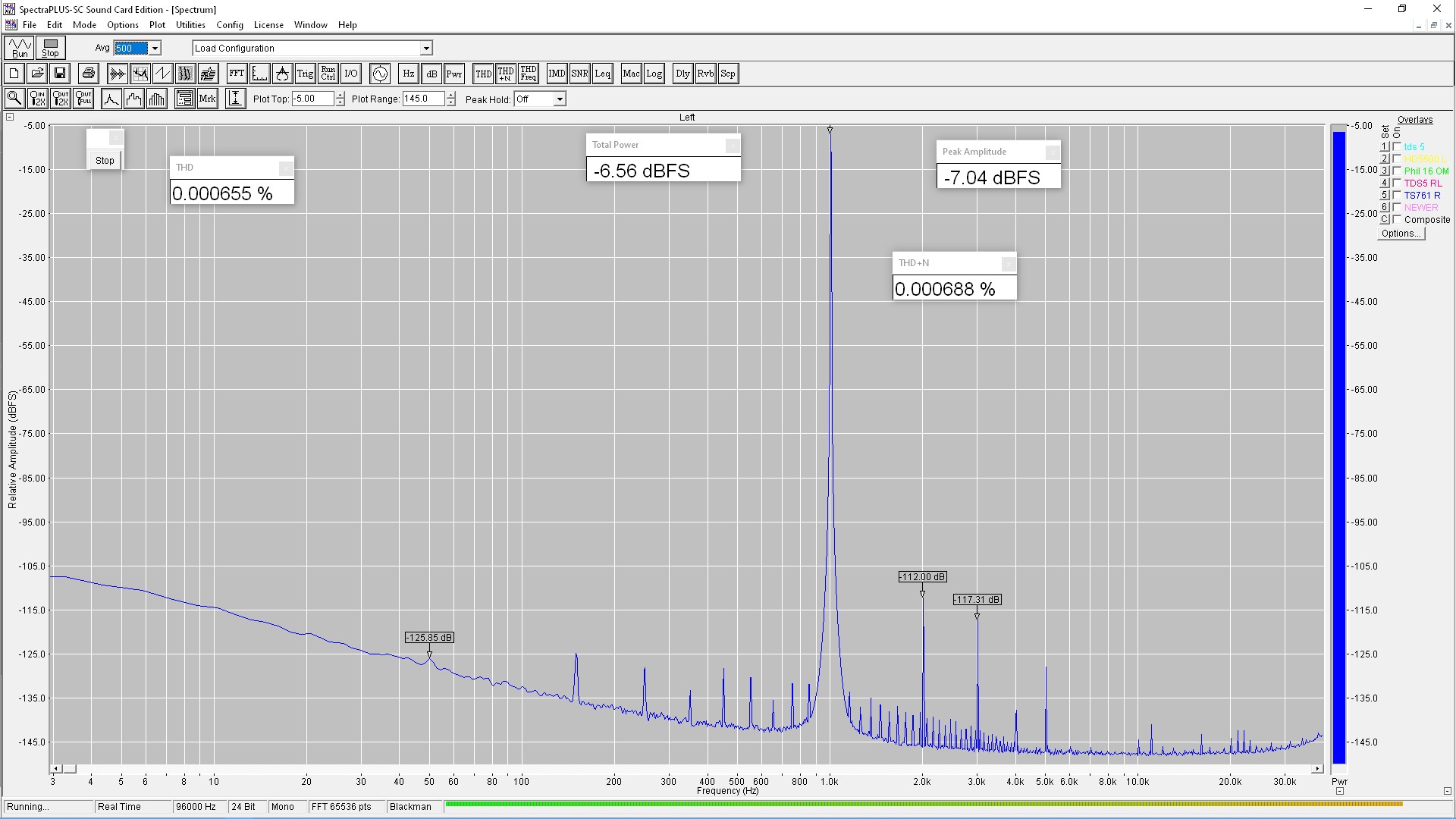This screenshot has width=1456, height=819.
Task: Open the Rvb reverberation utility icon
Action: (705, 74)
